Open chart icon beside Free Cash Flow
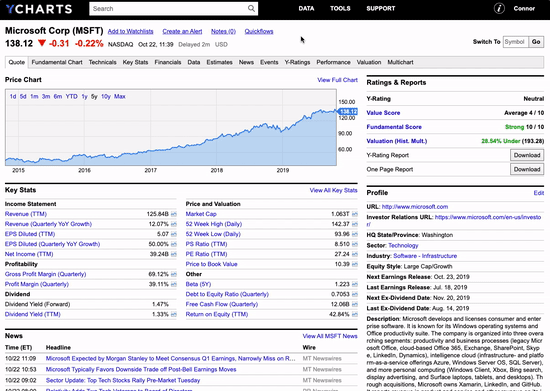This screenshot has height=391, width=550. 355,304
